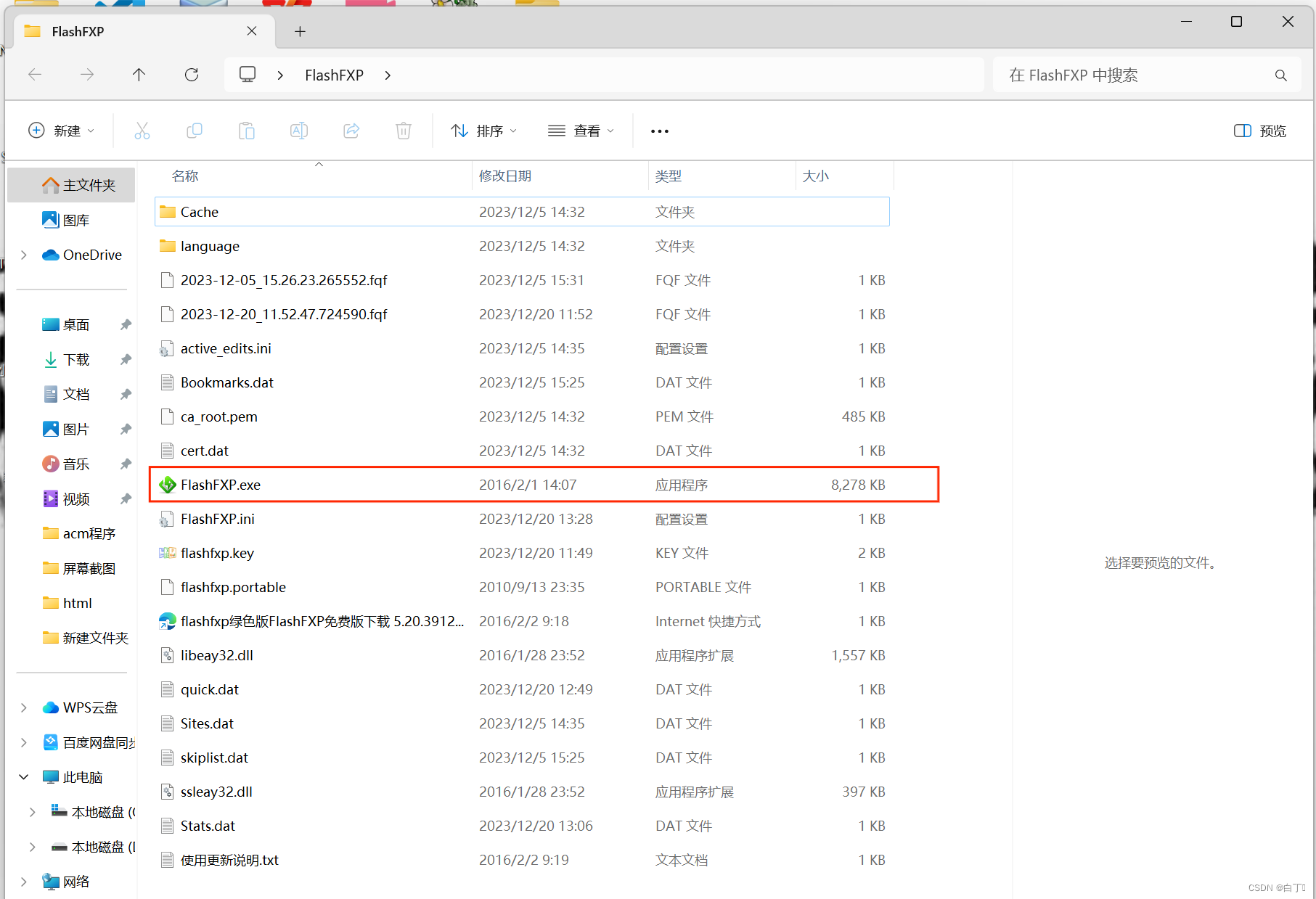The image size is (1316, 899).
Task: Select the flashfxp.key file icon
Action: coord(168,553)
